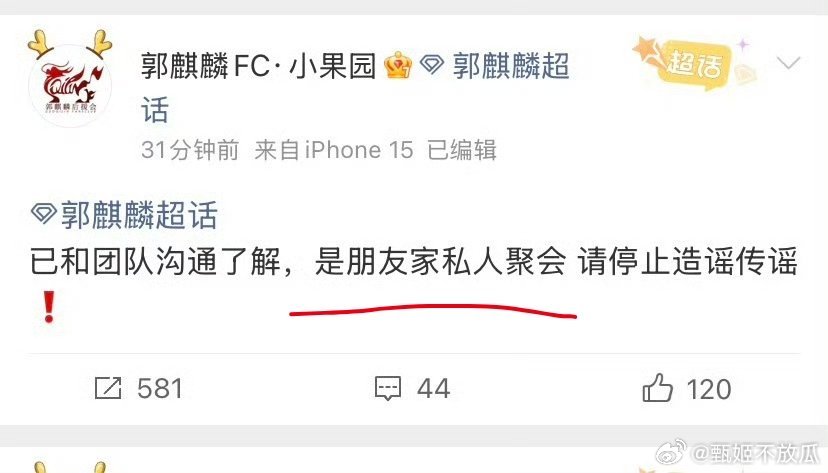Click diamond icon in post body tag
This screenshot has height=473, width=828.
click(x=43, y=213)
